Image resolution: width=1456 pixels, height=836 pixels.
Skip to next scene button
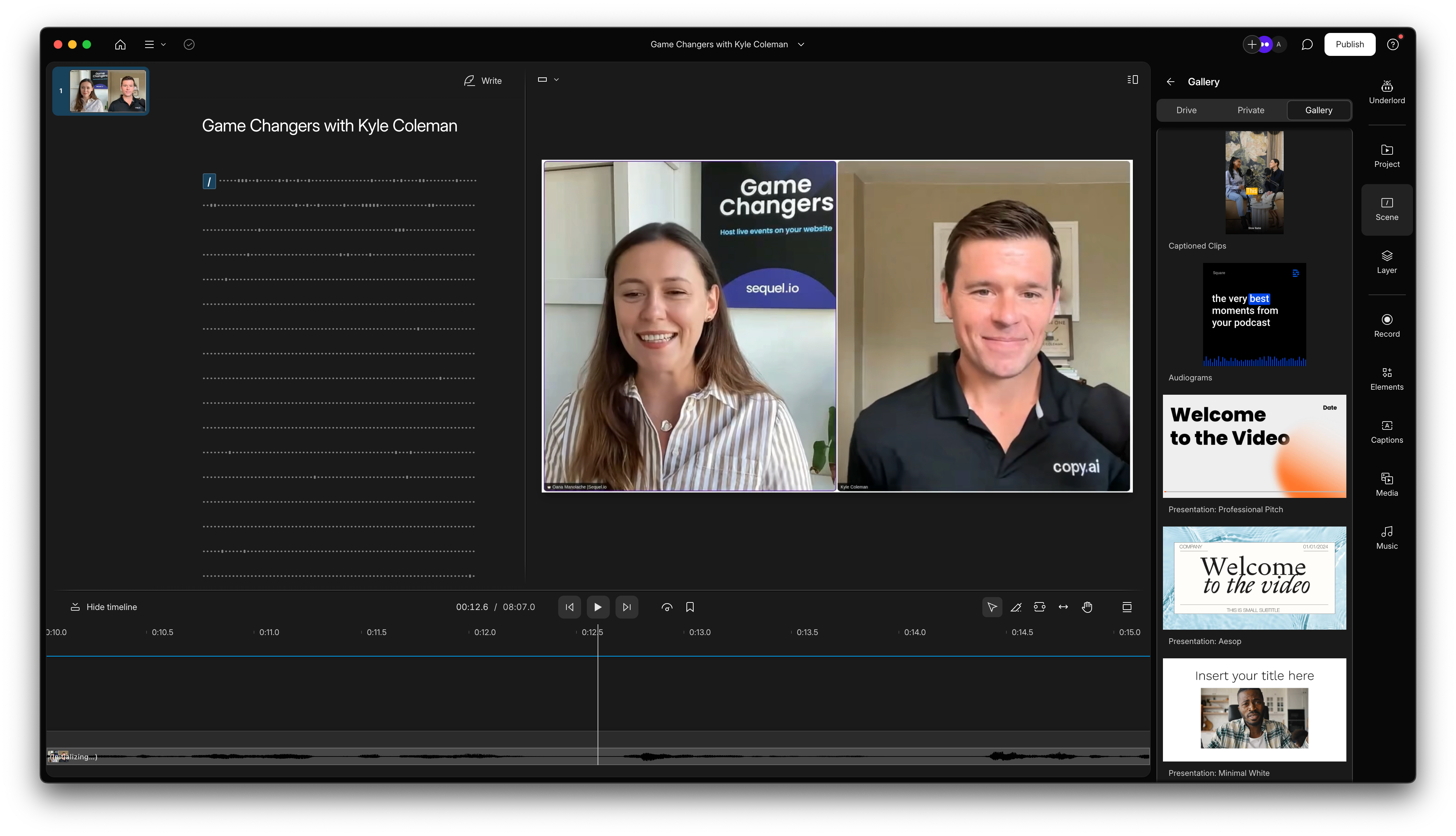[626, 607]
